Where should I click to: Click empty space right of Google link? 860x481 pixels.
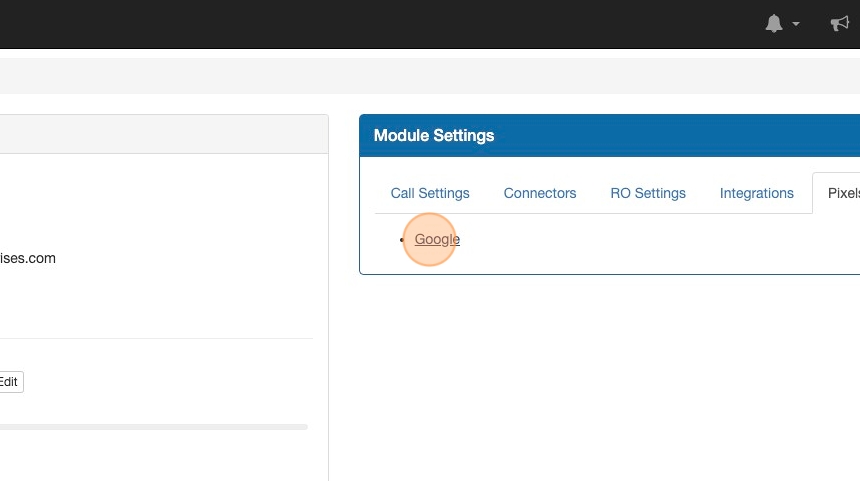click(650, 240)
